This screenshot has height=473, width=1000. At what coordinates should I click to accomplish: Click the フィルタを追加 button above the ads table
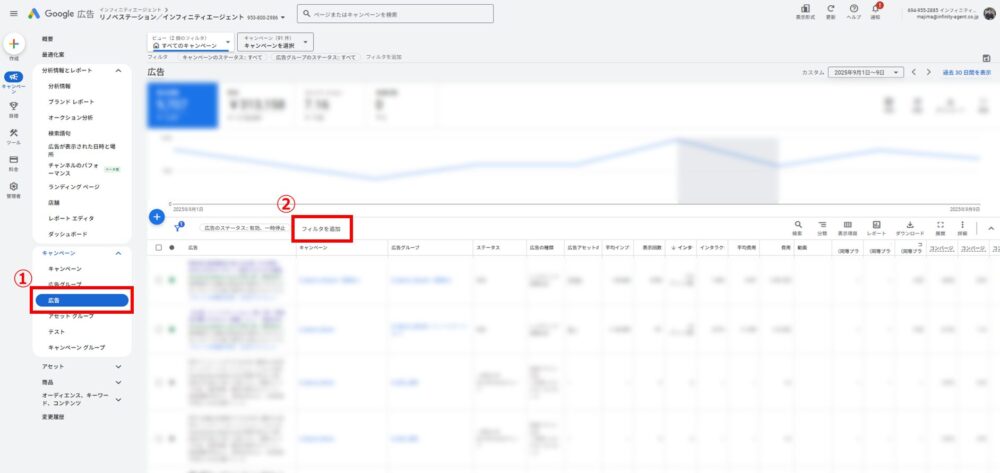coord(322,229)
